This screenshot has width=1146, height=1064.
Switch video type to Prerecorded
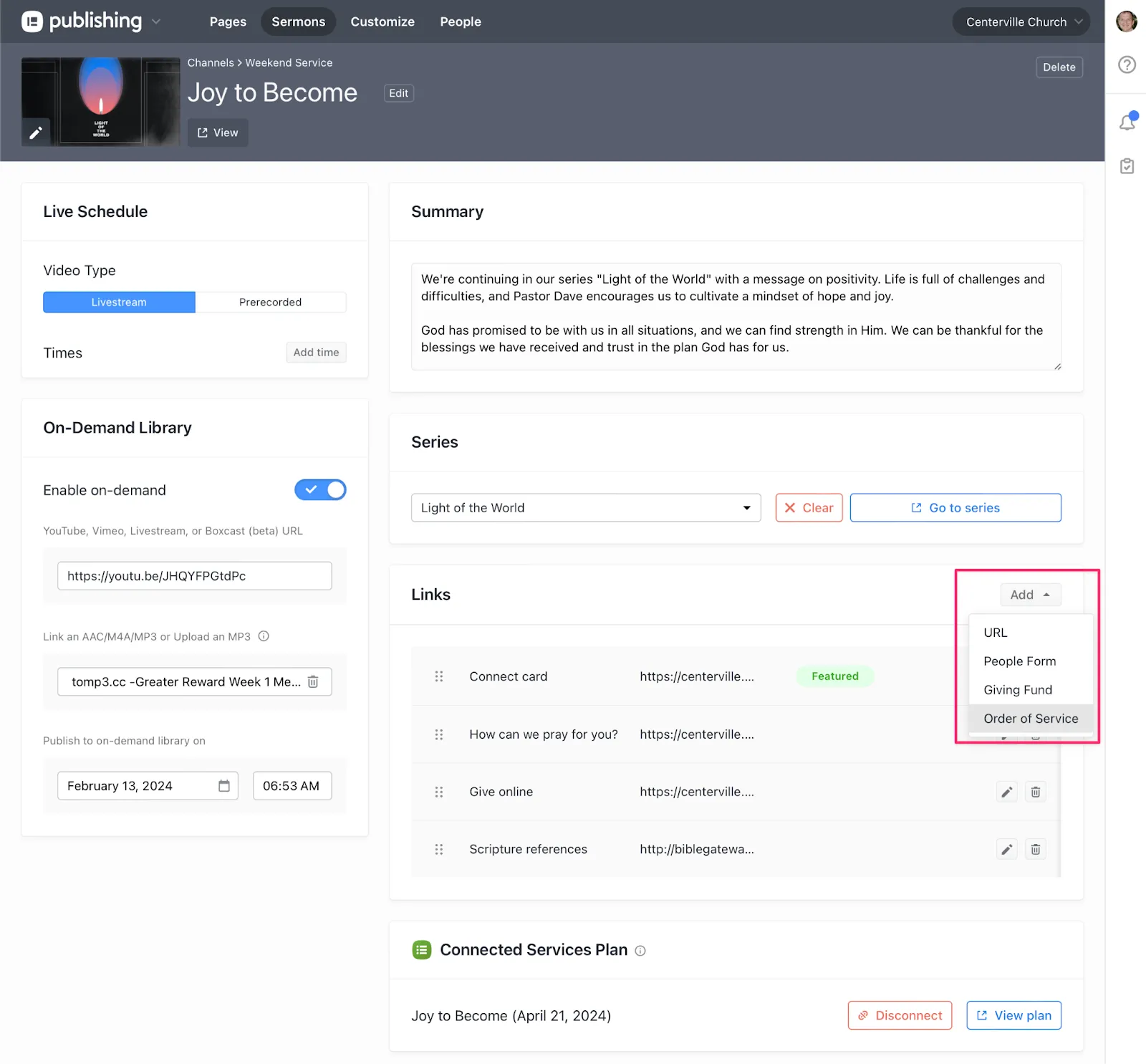pyautogui.click(x=270, y=302)
